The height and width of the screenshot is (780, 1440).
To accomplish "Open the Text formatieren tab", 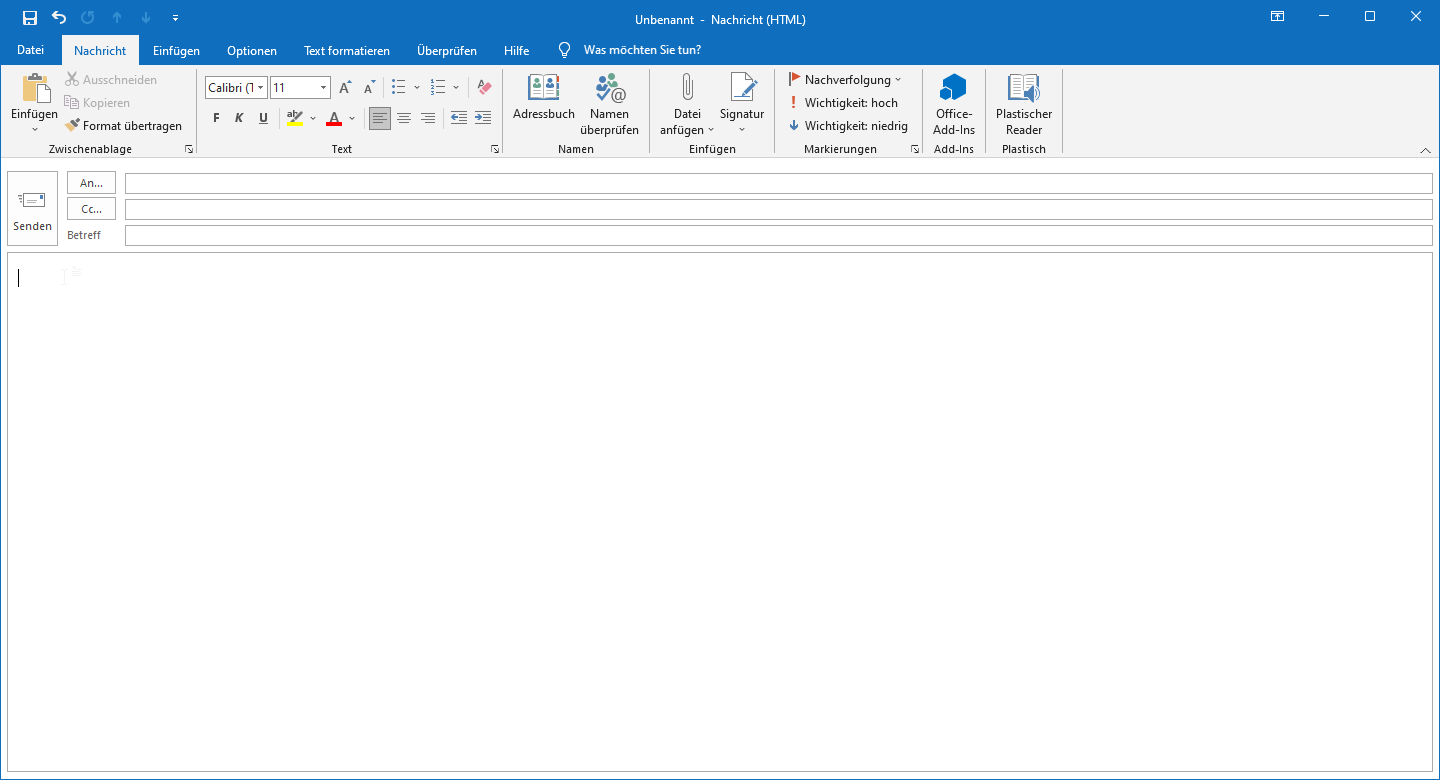I will coord(346,50).
